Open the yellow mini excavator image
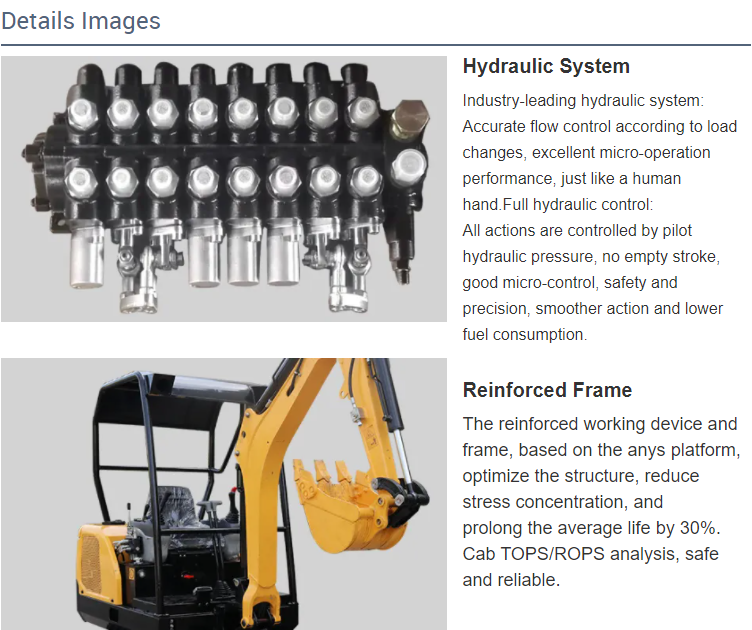The height and width of the screenshot is (630, 752). coord(223,494)
